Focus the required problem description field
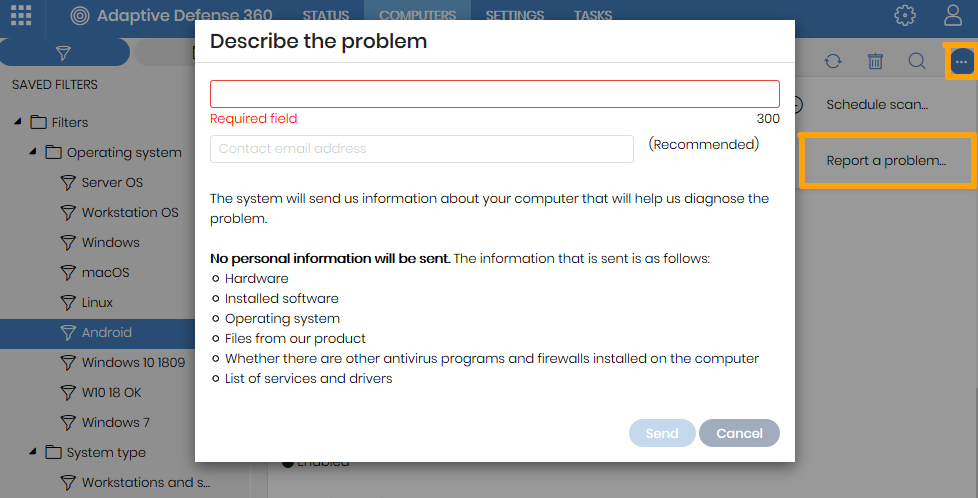The height and width of the screenshot is (498, 978). [x=495, y=94]
